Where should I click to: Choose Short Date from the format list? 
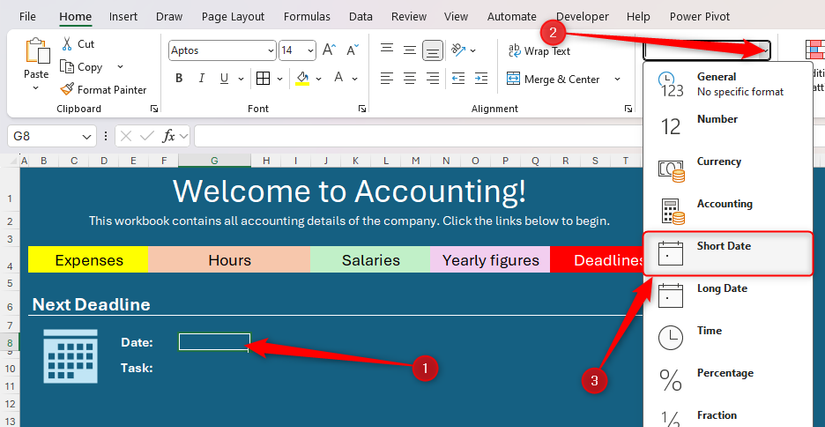click(x=723, y=246)
